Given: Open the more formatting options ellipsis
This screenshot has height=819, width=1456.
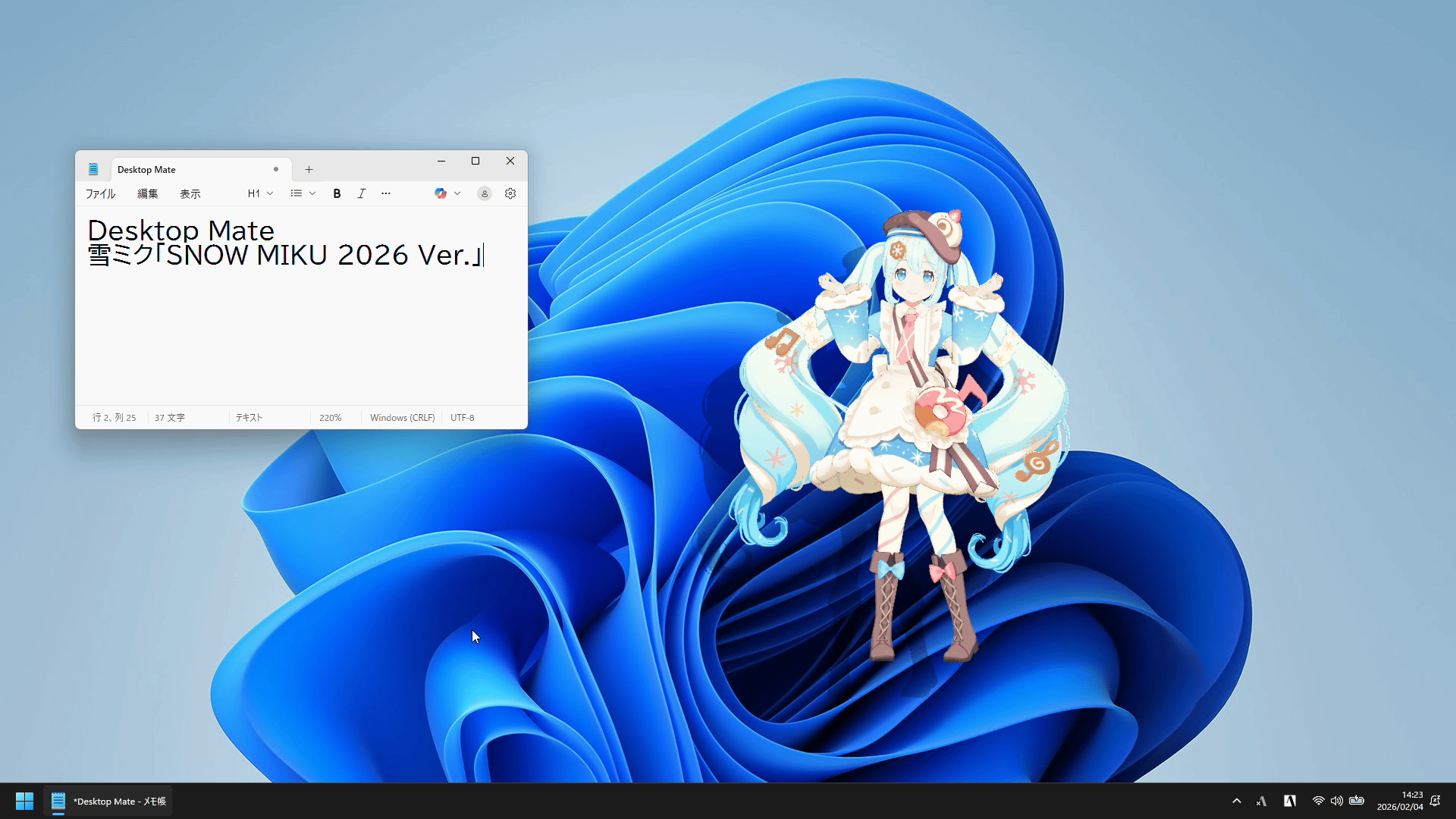Looking at the screenshot, I should (x=386, y=193).
